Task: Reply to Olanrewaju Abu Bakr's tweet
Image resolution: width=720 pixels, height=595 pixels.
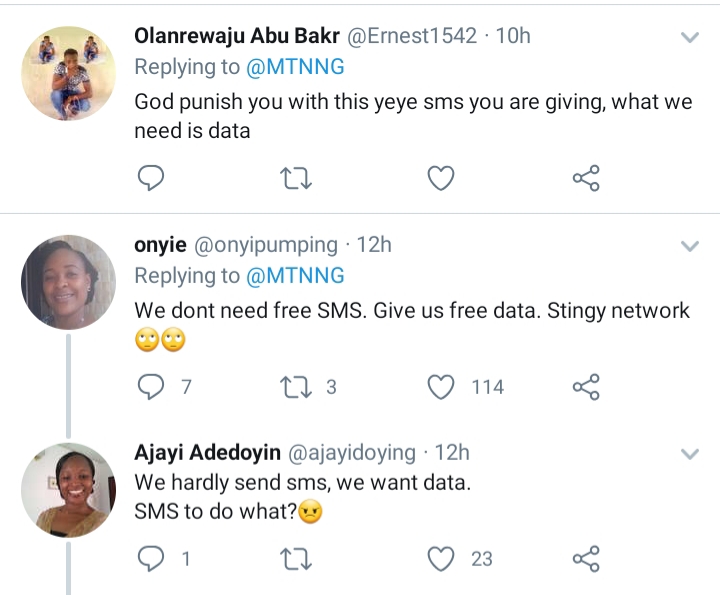Action: [x=149, y=178]
